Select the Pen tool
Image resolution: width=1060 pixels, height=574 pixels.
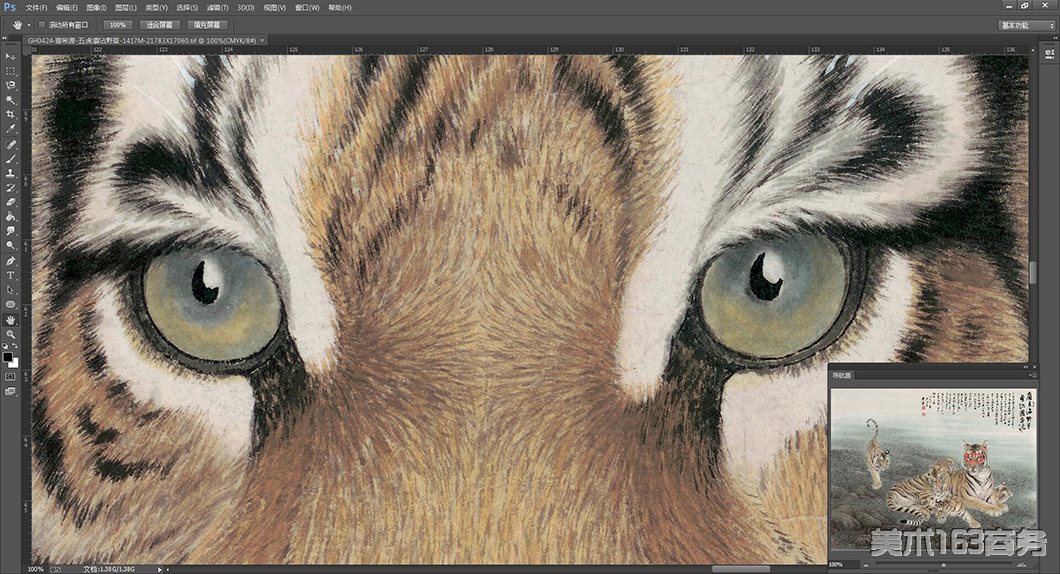(10, 261)
